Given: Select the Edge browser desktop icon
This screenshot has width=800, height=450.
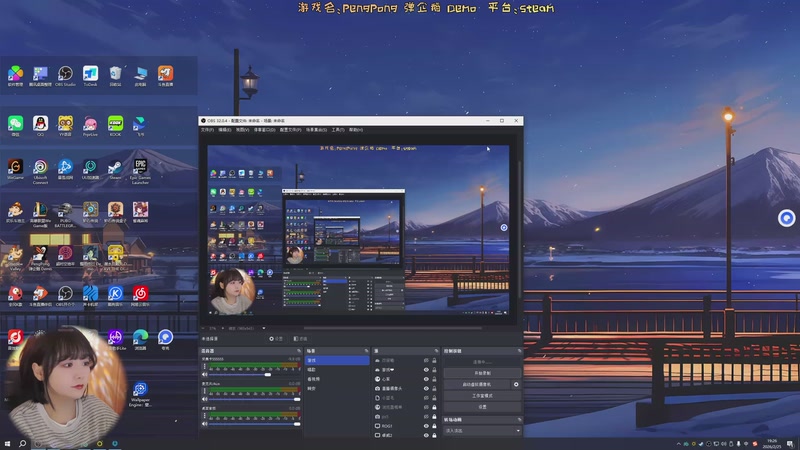Looking at the screenshot, I should coord(140,339).
